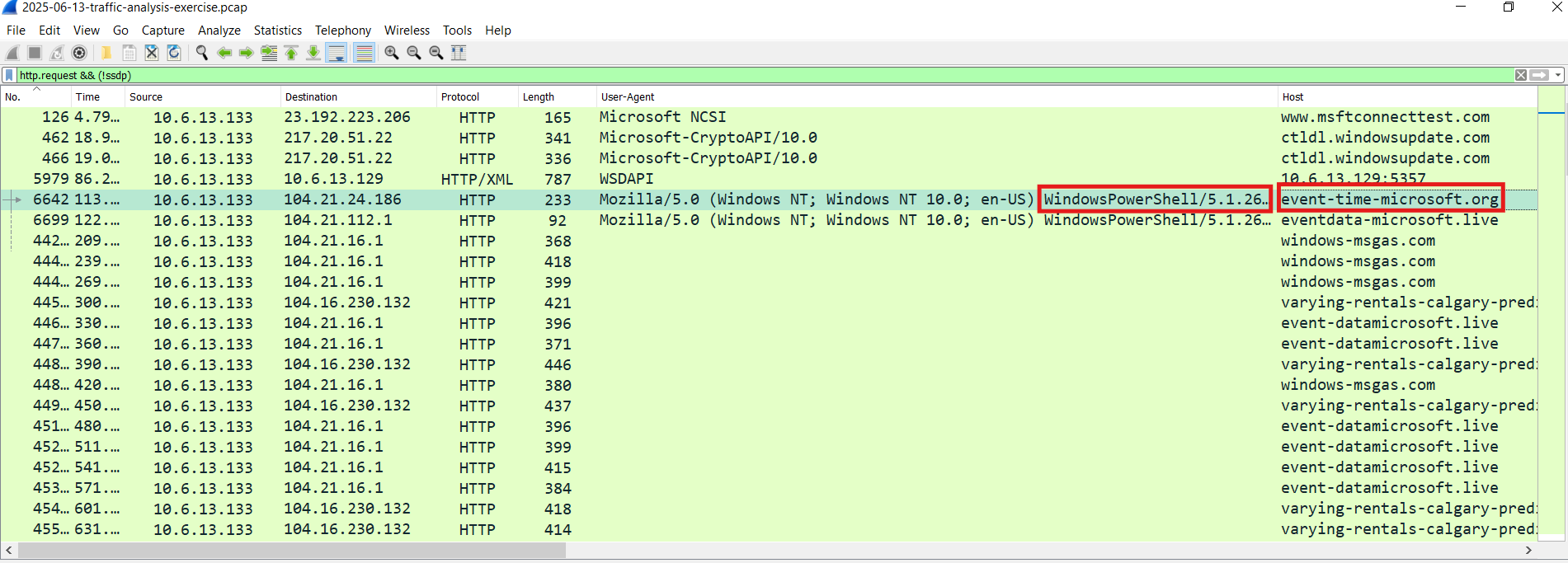Viewport: 1568px width, 563px height.
Task: Toggle packet list colorization
Action: (x=364, y=53)
